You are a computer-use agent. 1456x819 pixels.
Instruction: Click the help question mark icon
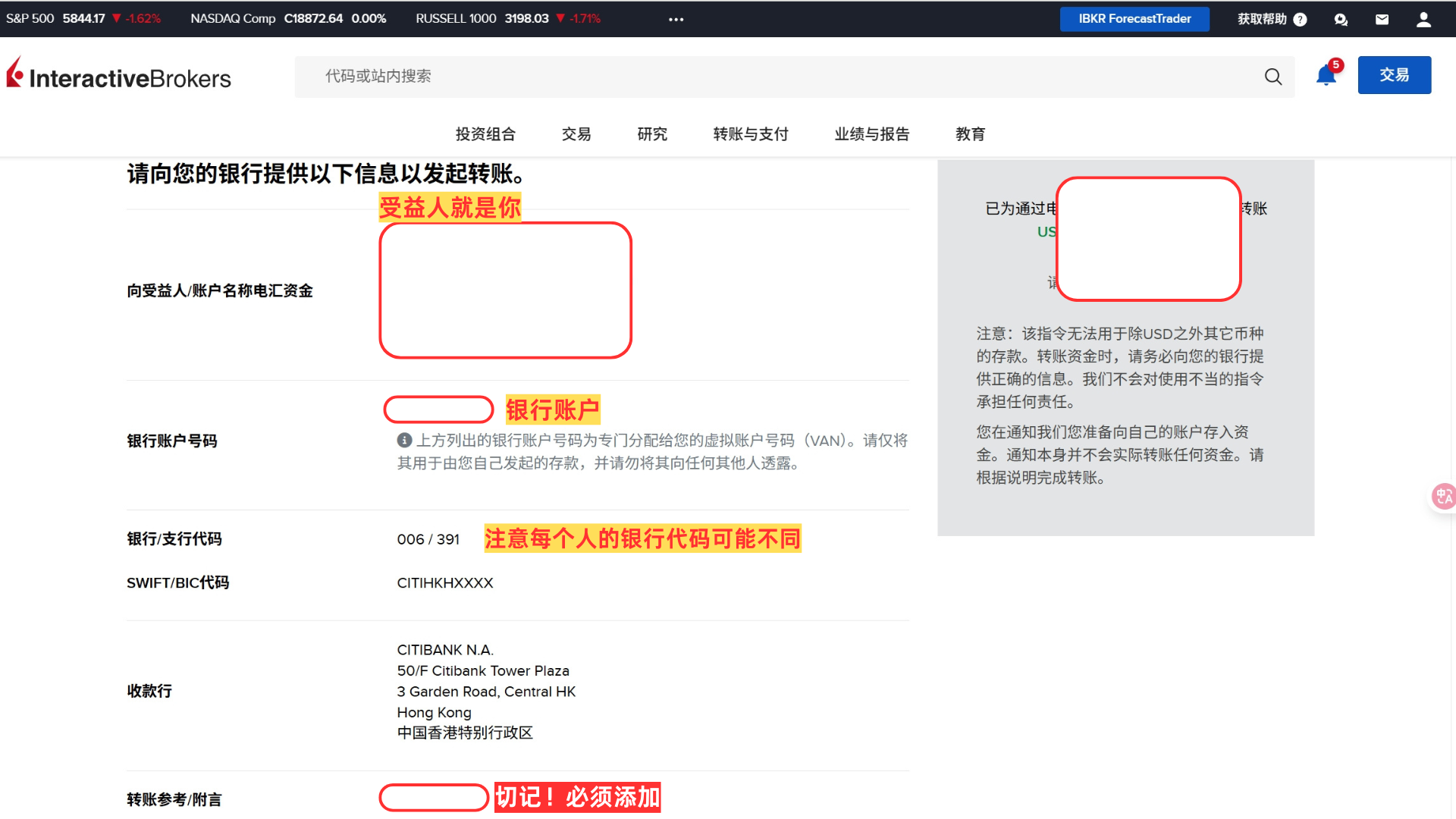point(1301,20)
